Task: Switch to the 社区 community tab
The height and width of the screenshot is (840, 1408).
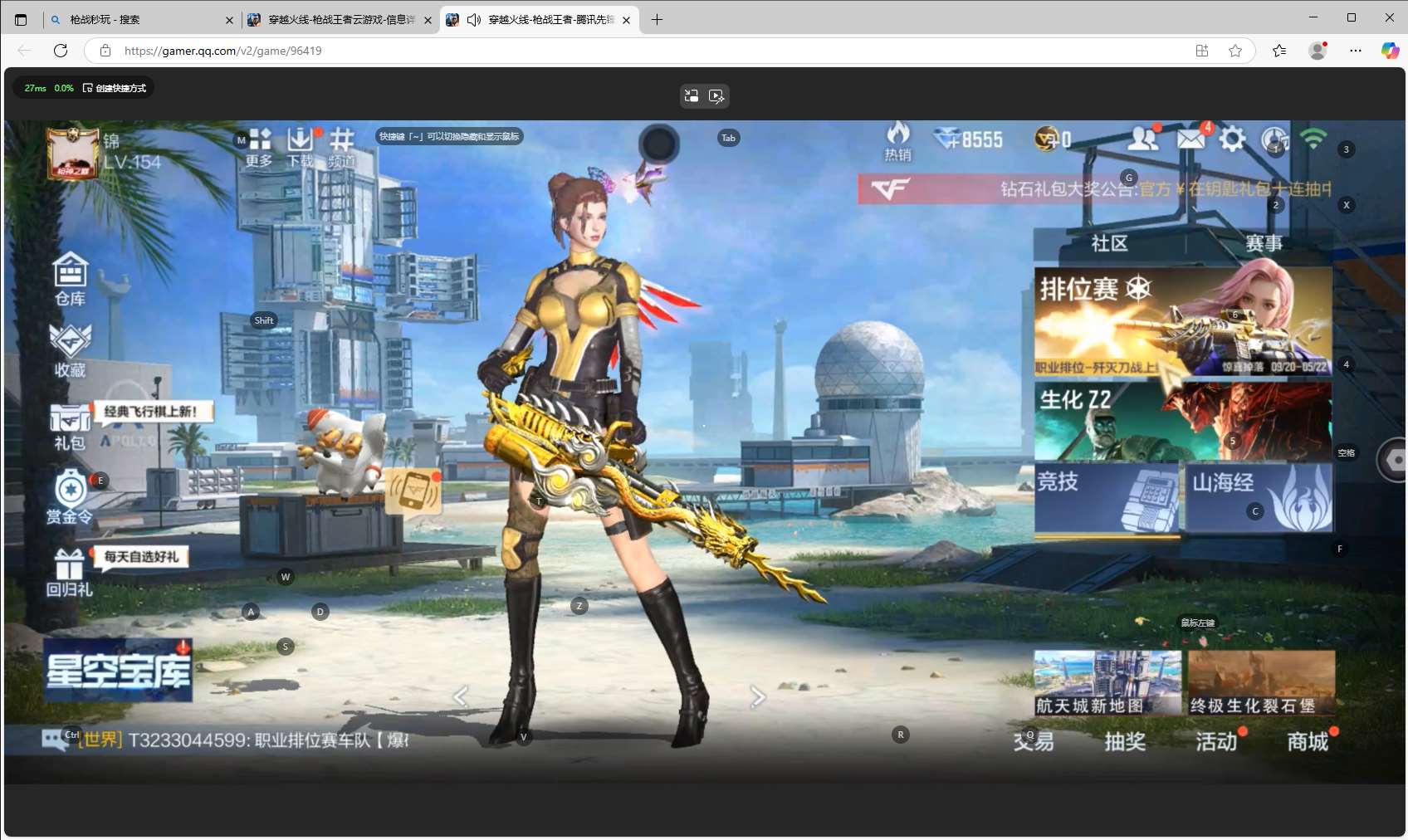Action: 1109,243
